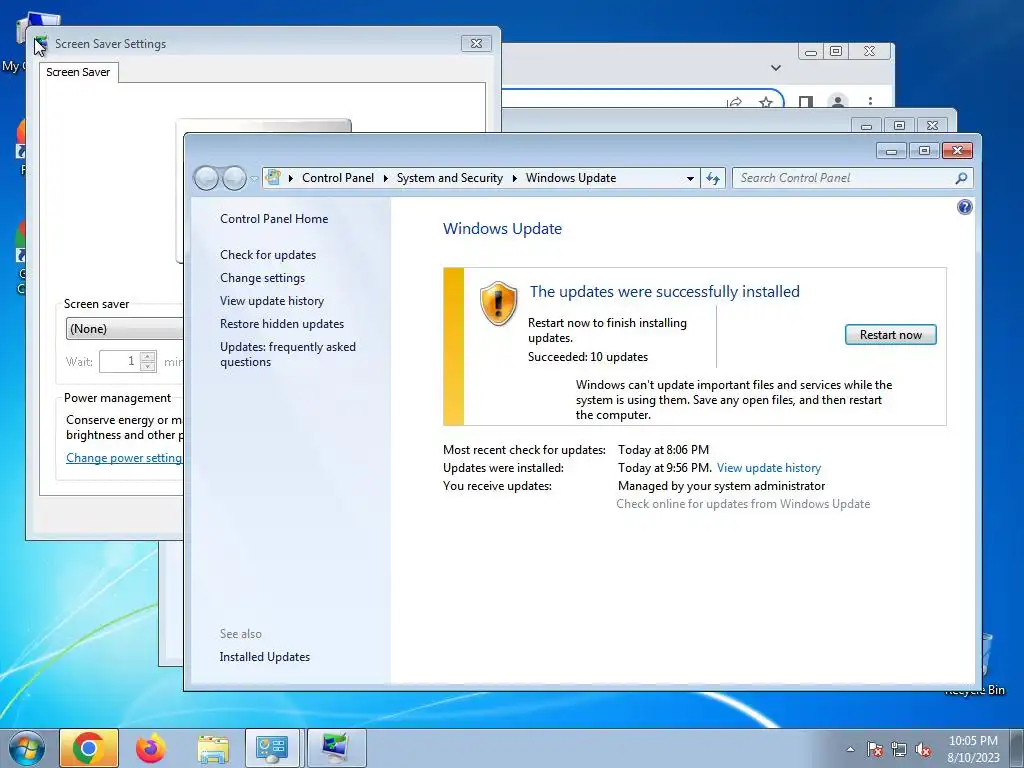Click Check online for updates from Windows Update
The image size is (1024, 768).
[743, 504]
